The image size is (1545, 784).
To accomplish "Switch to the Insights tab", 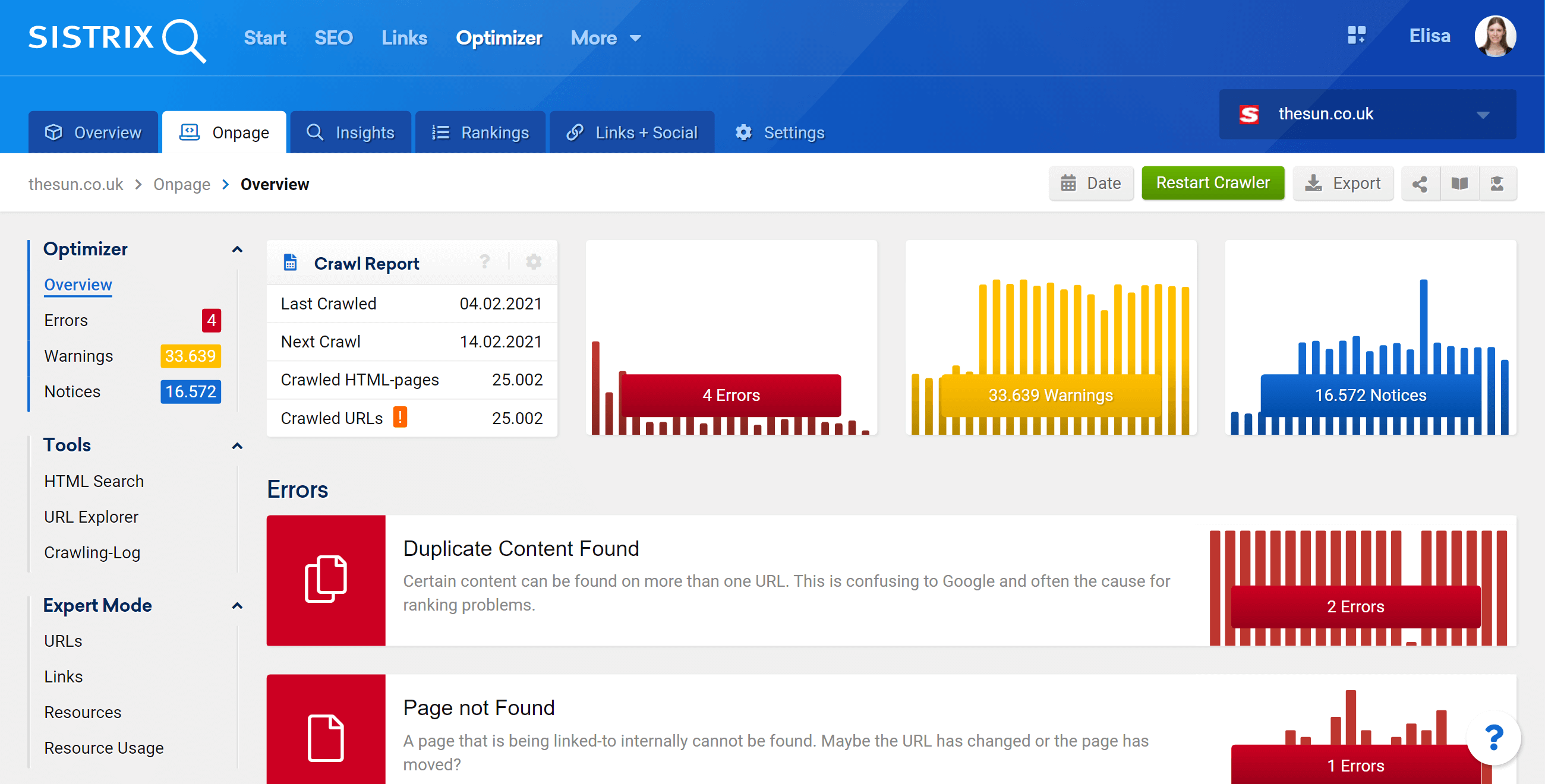I will click(x=350, y=132).
